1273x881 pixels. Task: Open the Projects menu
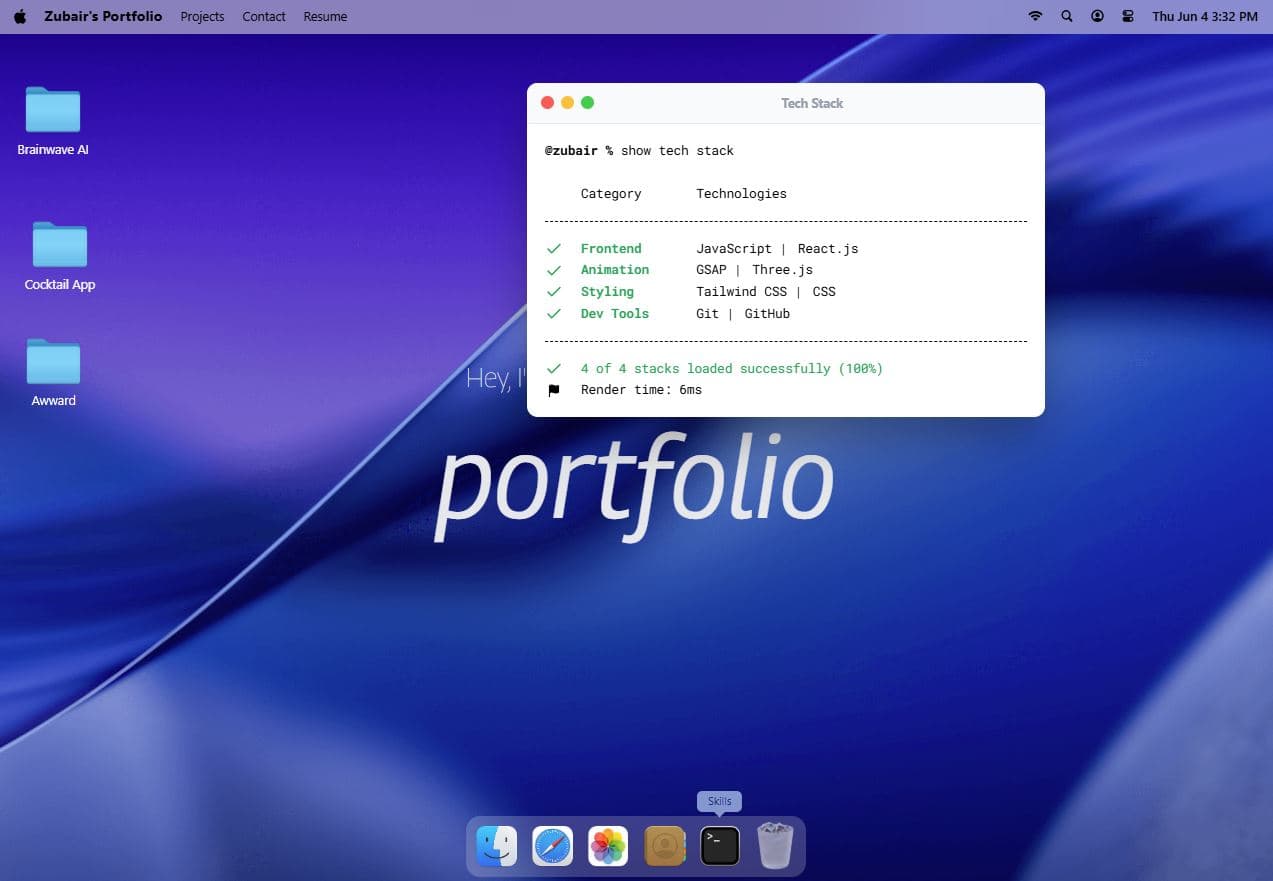click(202, 16)
